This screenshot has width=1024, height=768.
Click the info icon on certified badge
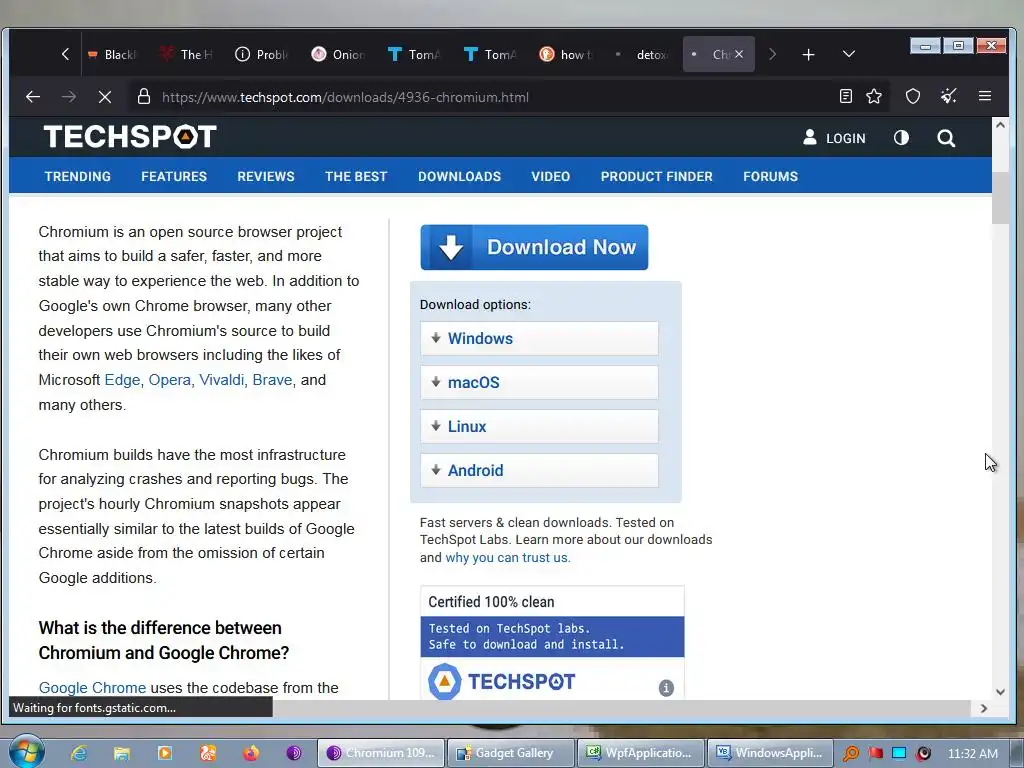(x=666, y=688)
